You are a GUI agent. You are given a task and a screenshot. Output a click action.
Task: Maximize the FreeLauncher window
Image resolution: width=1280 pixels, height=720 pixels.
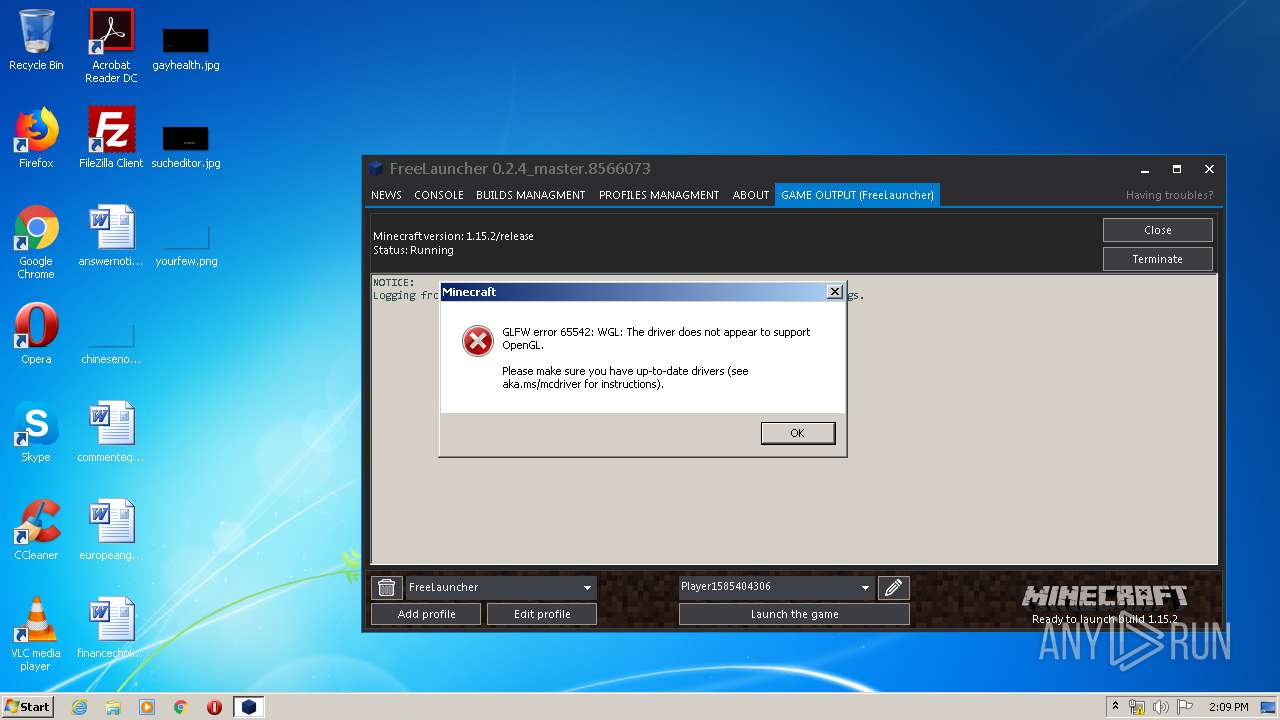(x=1177, y=169)
